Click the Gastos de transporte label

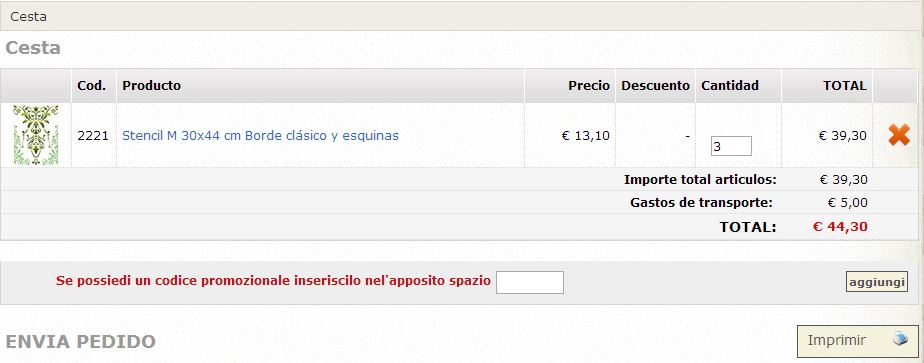[701, 203]
